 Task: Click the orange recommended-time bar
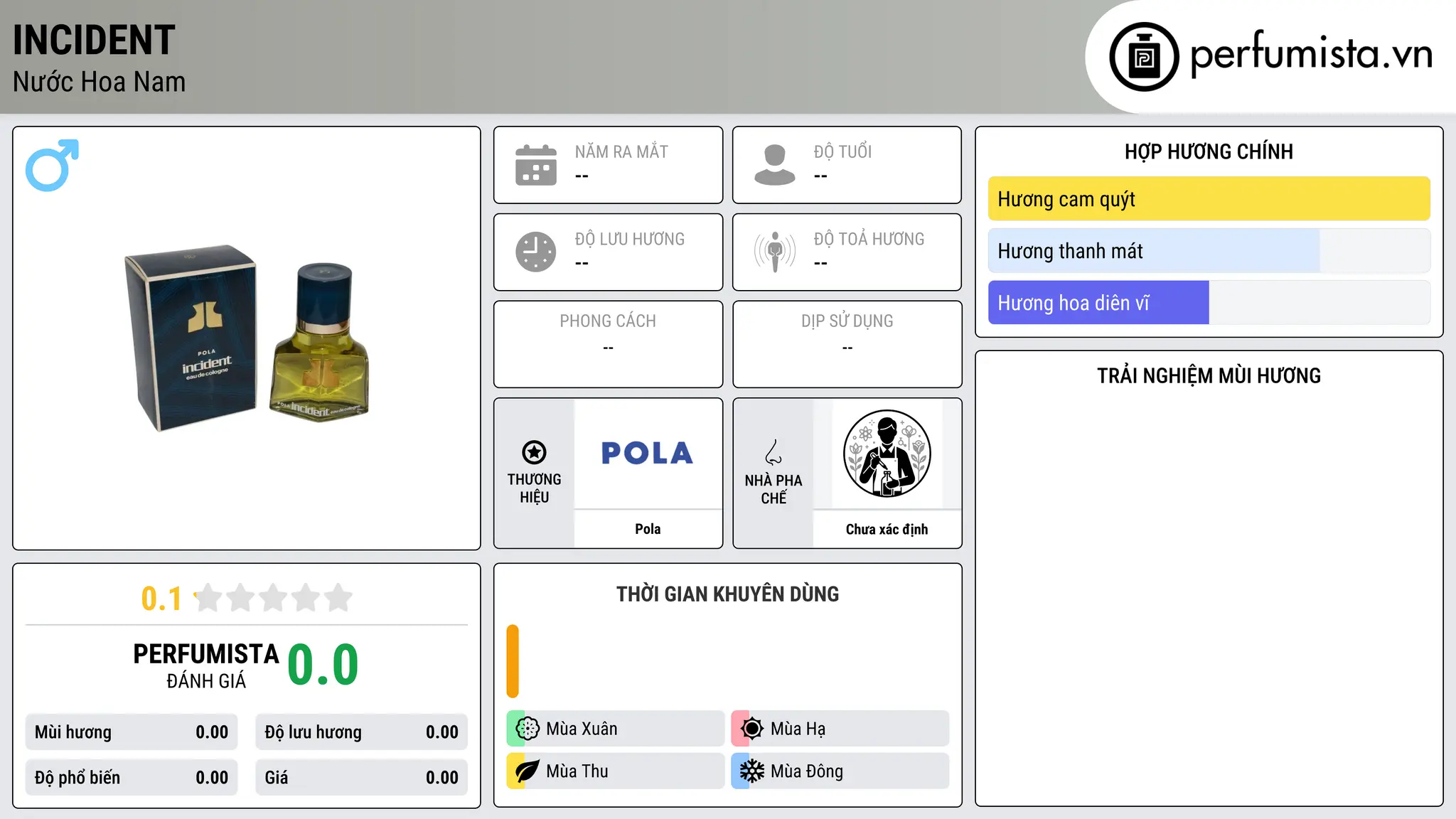pyautogui.click(x=513, y=661)
